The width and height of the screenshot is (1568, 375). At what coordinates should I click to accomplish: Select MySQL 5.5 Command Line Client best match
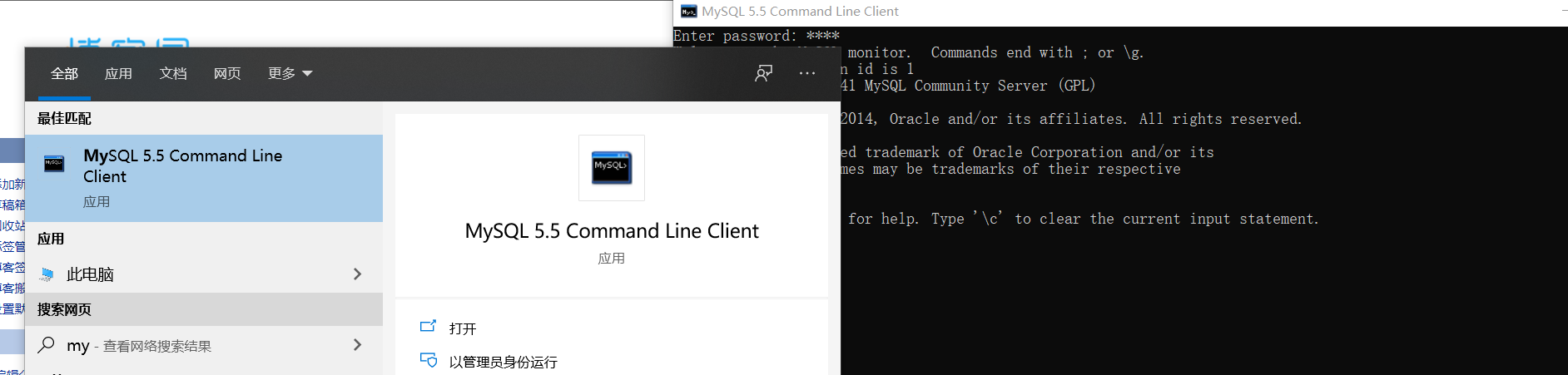[204, 178]
